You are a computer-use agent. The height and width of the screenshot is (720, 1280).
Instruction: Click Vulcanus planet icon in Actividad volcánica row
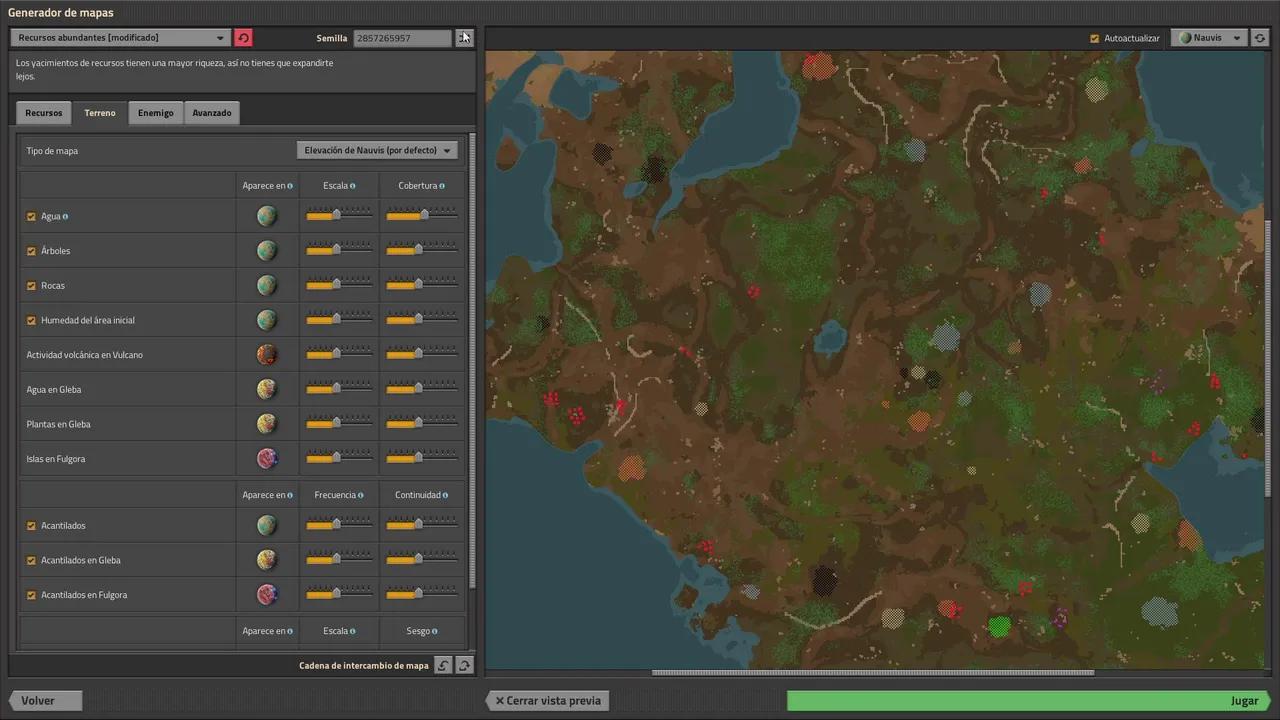coord(266,355)
